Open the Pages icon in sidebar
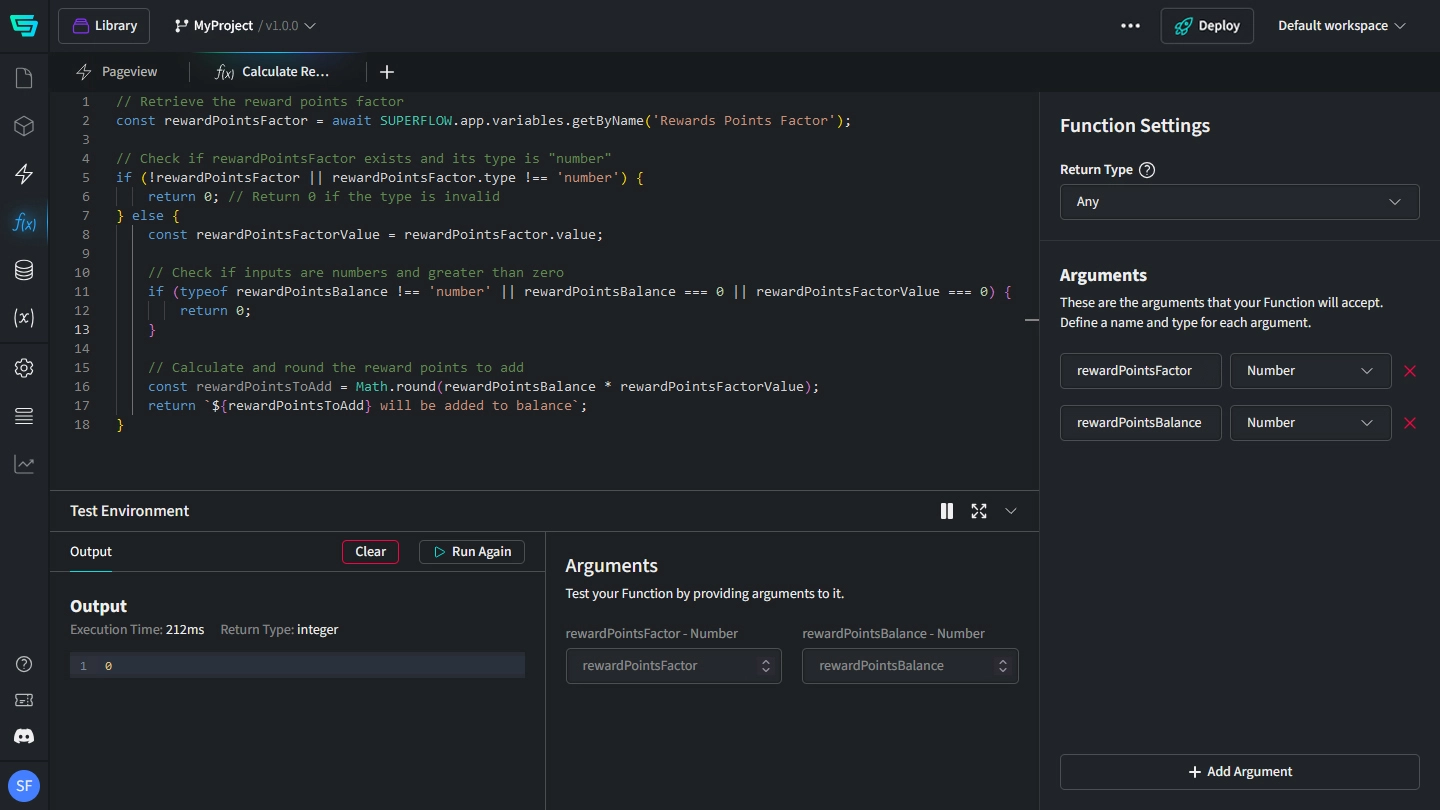 point(24,78)
